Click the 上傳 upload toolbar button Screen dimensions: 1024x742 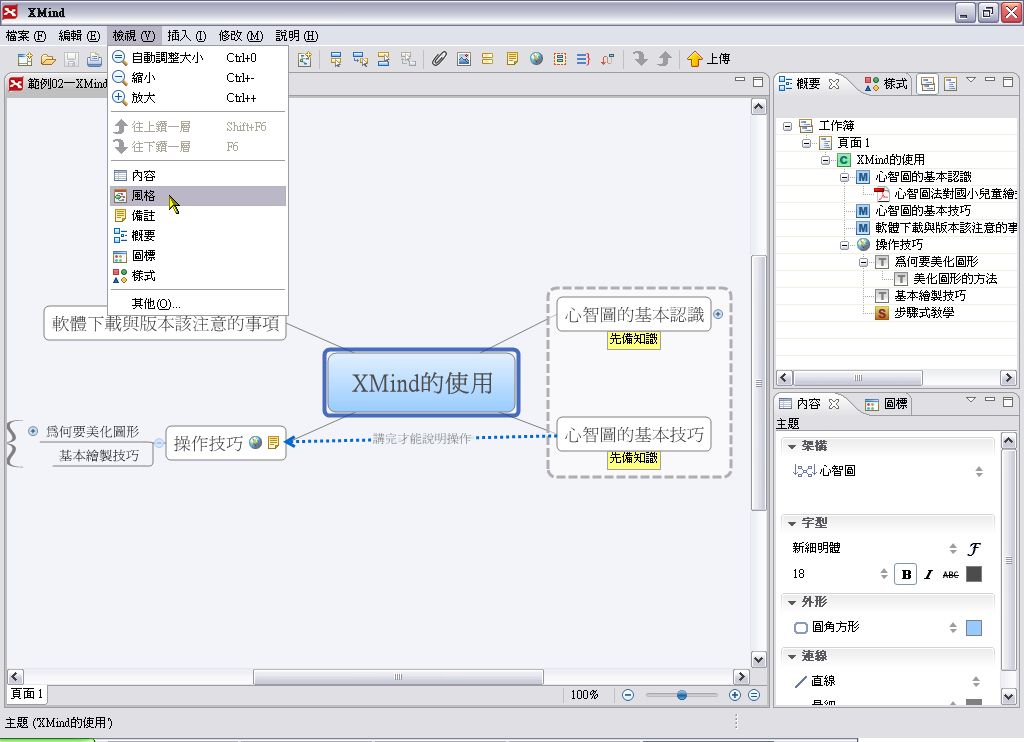tap(708, 59)
